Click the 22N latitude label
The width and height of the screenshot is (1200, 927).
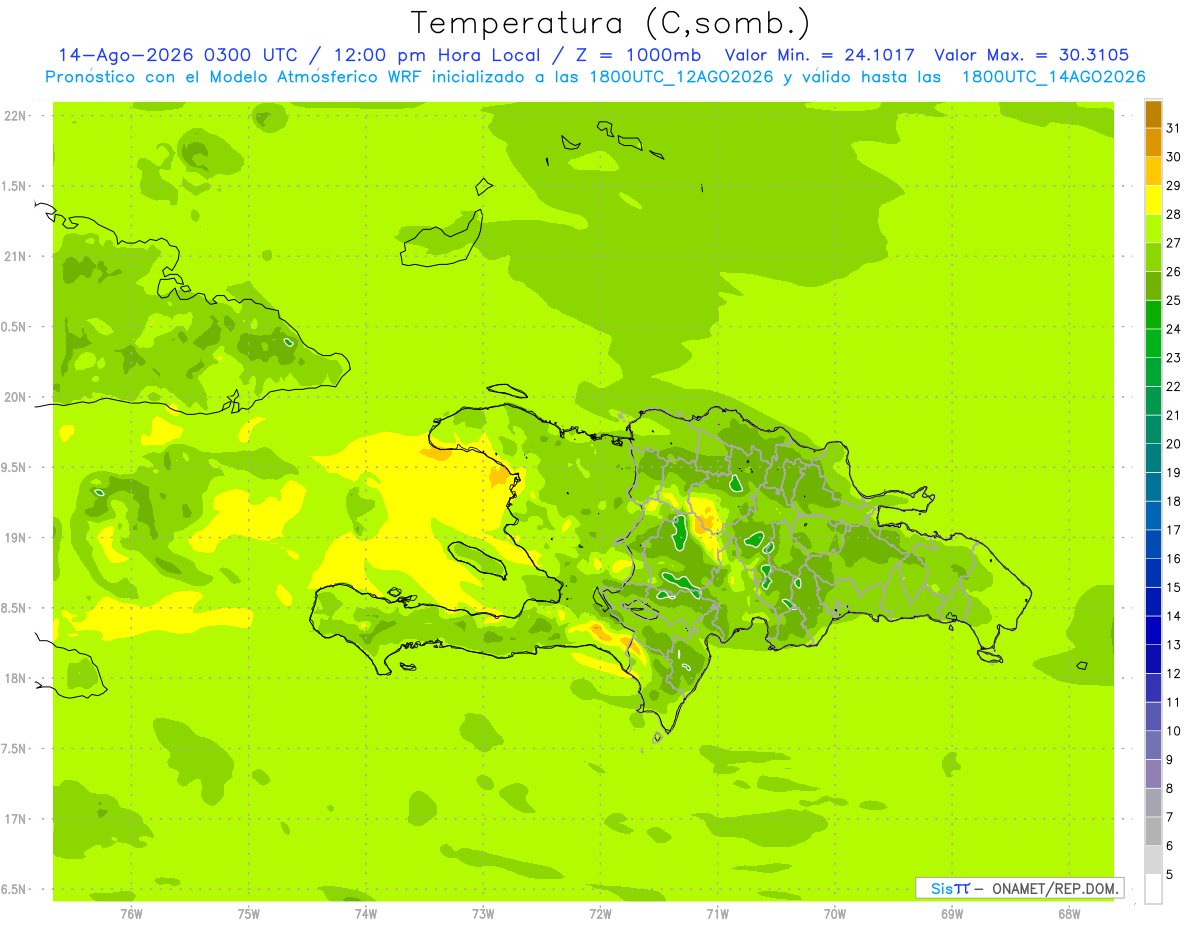click(15, 115)
